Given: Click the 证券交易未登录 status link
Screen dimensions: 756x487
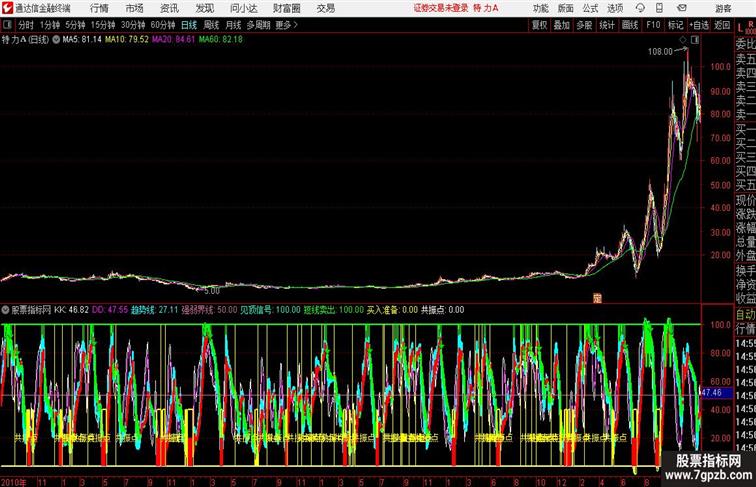Looking at the screenshot, I should (441, 8).
